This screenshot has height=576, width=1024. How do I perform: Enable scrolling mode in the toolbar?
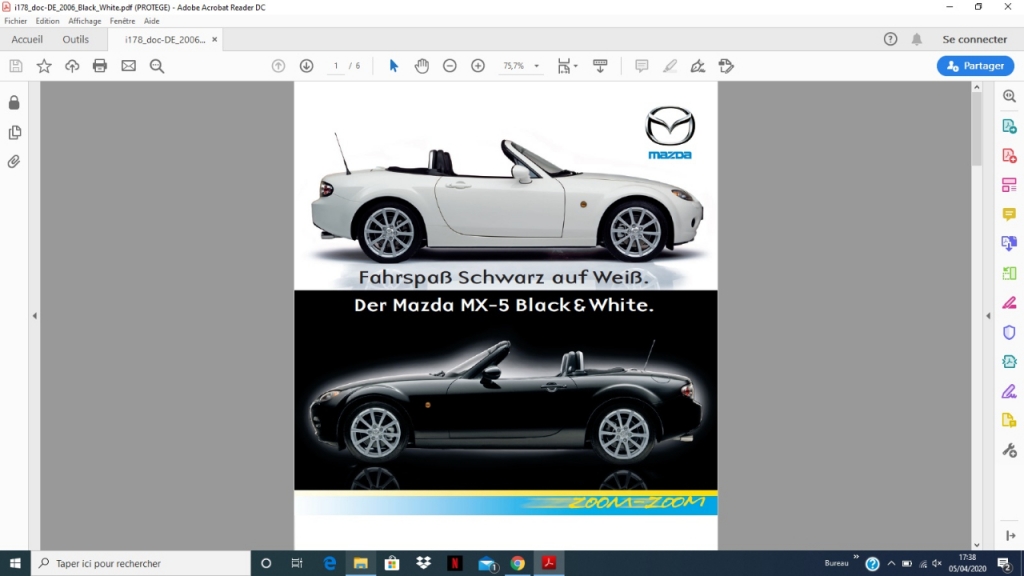(600, 66)
